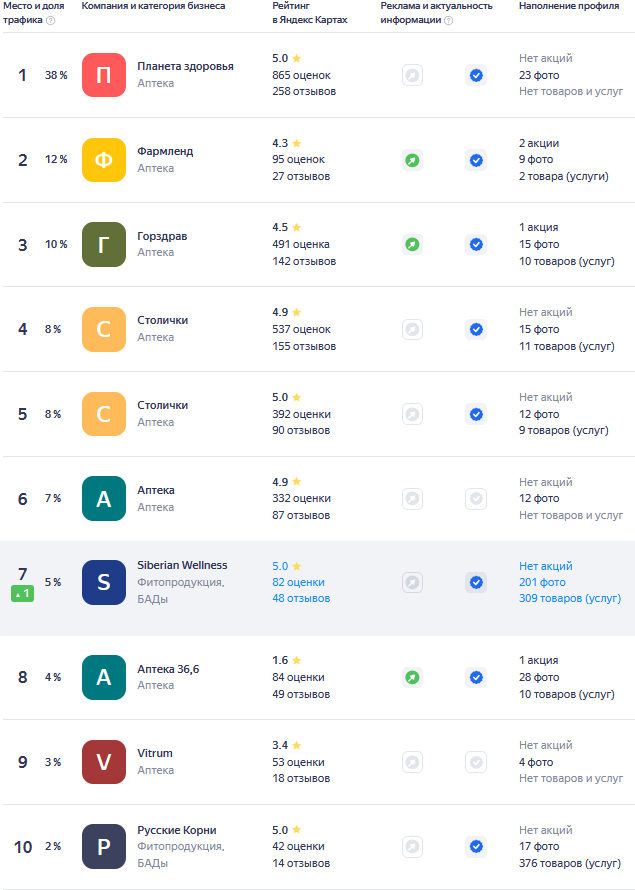Click the grey unverified badge for Аптека row 6
The width and height of the screenshot is (635, 890).
(x=476, y=498)
